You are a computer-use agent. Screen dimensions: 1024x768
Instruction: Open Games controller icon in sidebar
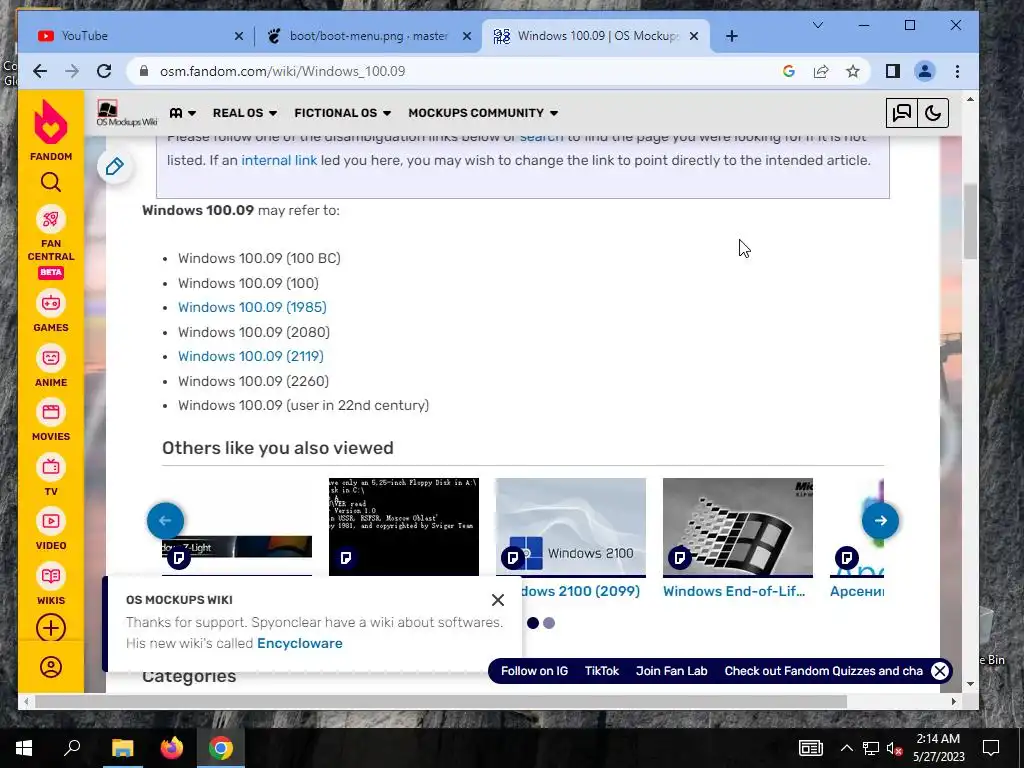51,303
